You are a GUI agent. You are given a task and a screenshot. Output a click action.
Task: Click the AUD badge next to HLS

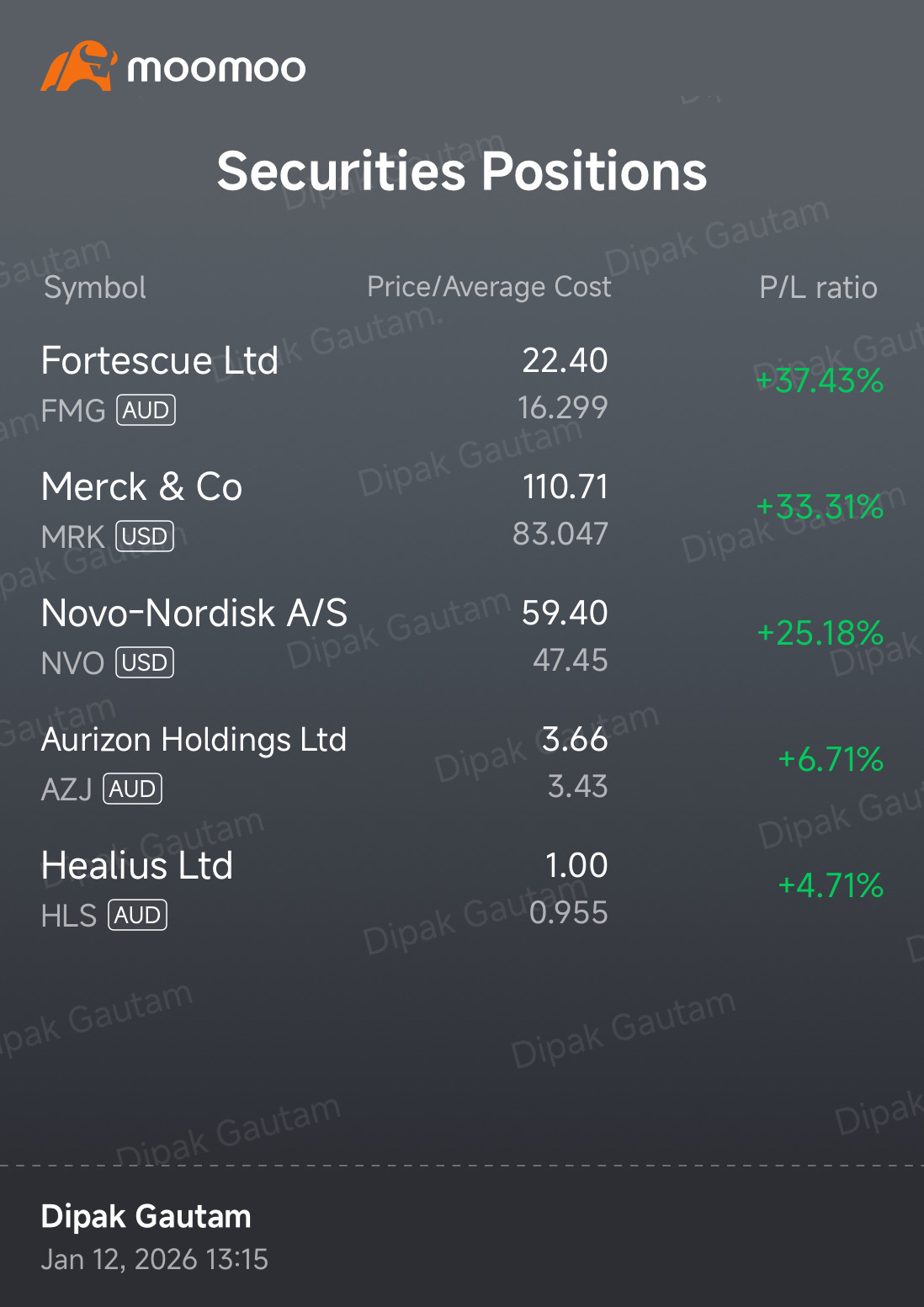(x=138, y=916)
